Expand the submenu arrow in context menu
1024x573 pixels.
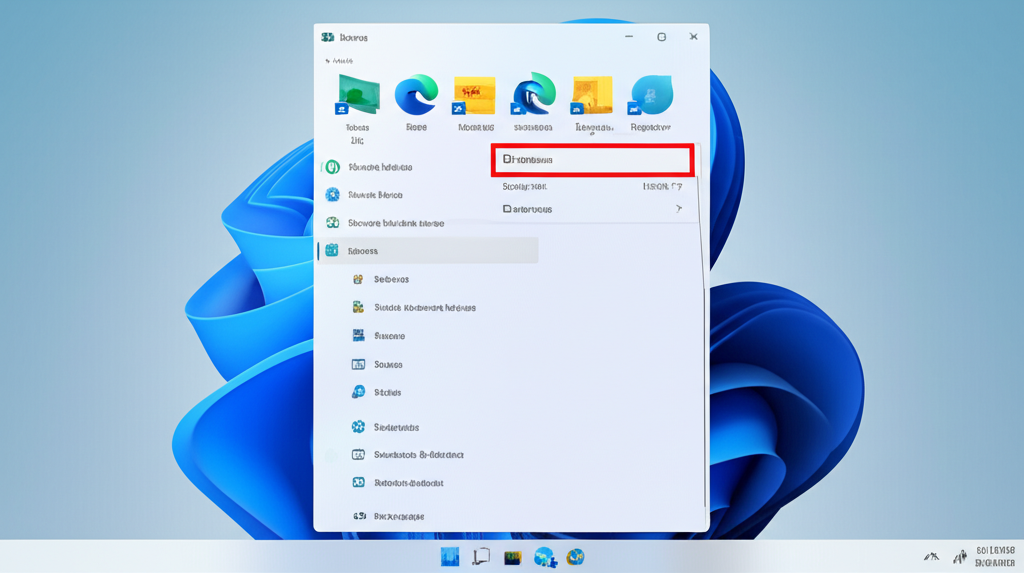(678, 209)
